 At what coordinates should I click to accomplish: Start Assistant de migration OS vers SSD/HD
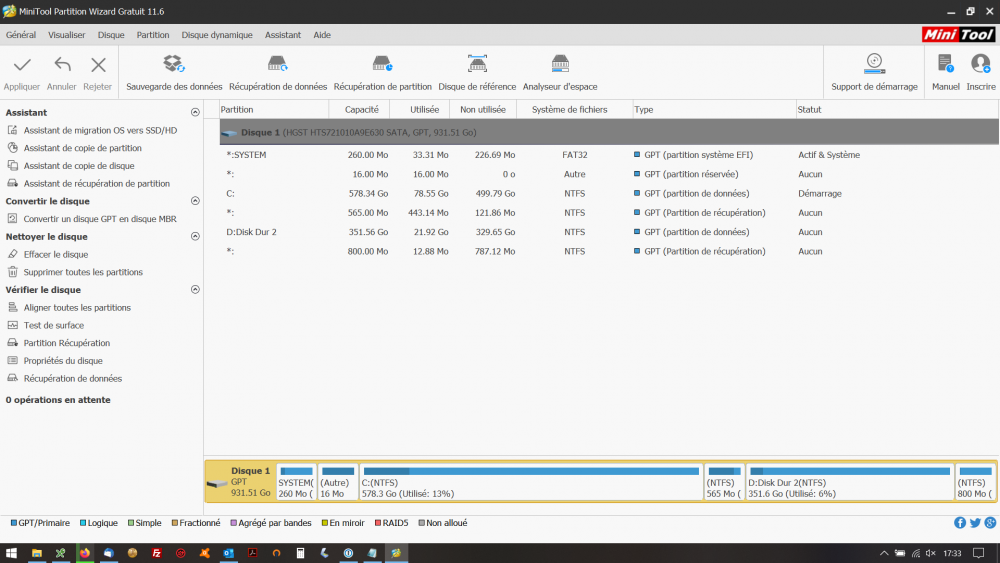(x=100, y=130)
